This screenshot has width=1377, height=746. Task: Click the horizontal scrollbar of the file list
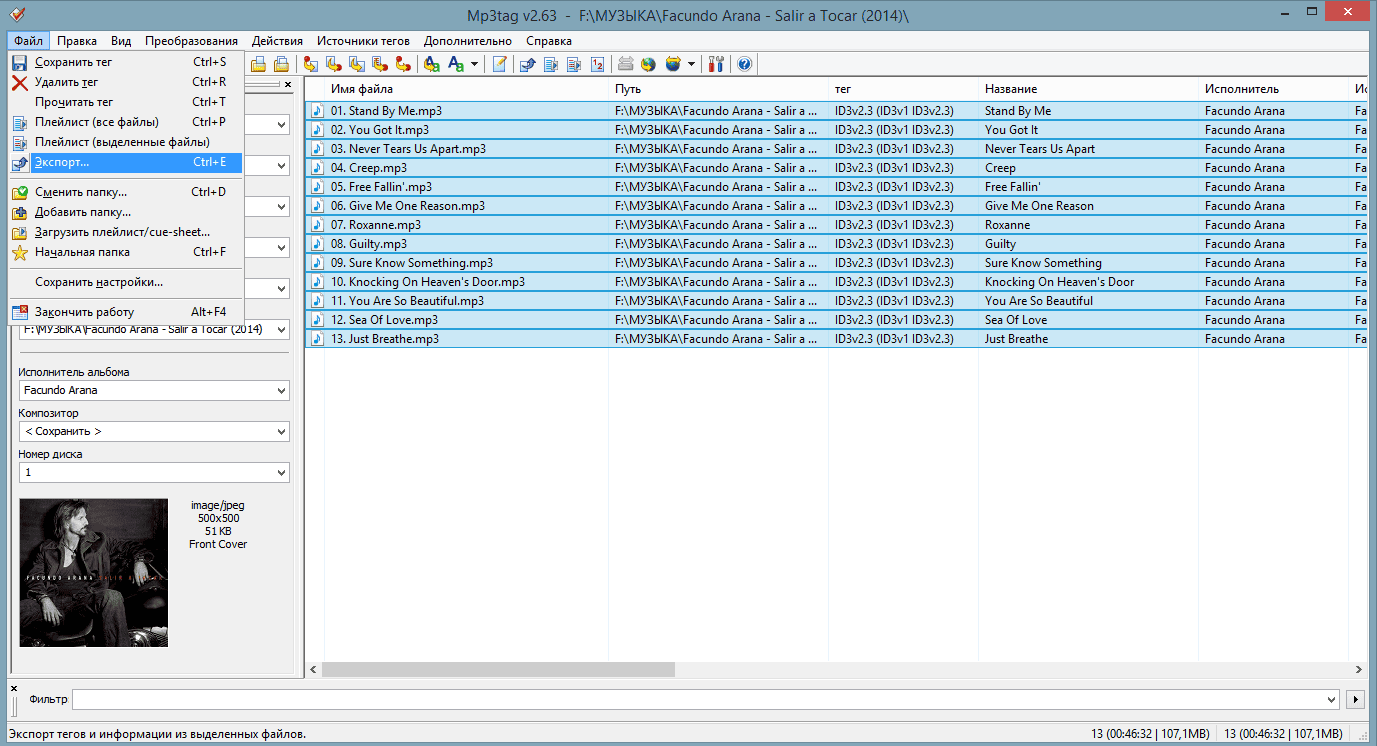pos(498,669)
